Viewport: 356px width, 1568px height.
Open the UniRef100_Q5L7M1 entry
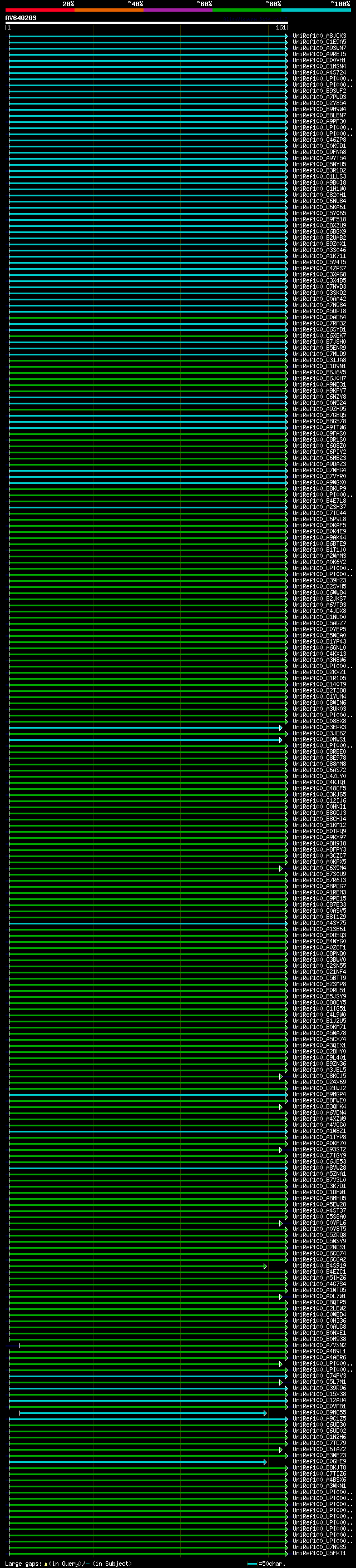coord(319,1382)
